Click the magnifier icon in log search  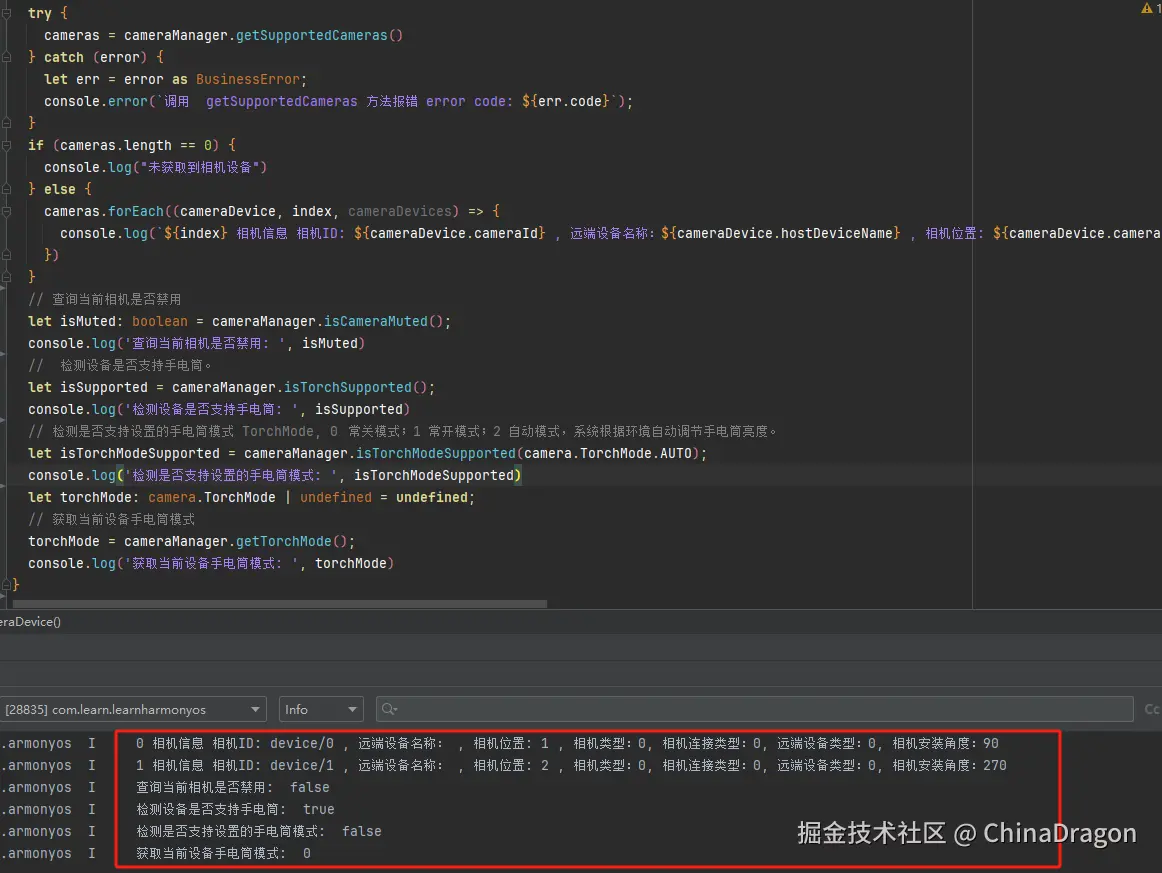click(388, 709)
